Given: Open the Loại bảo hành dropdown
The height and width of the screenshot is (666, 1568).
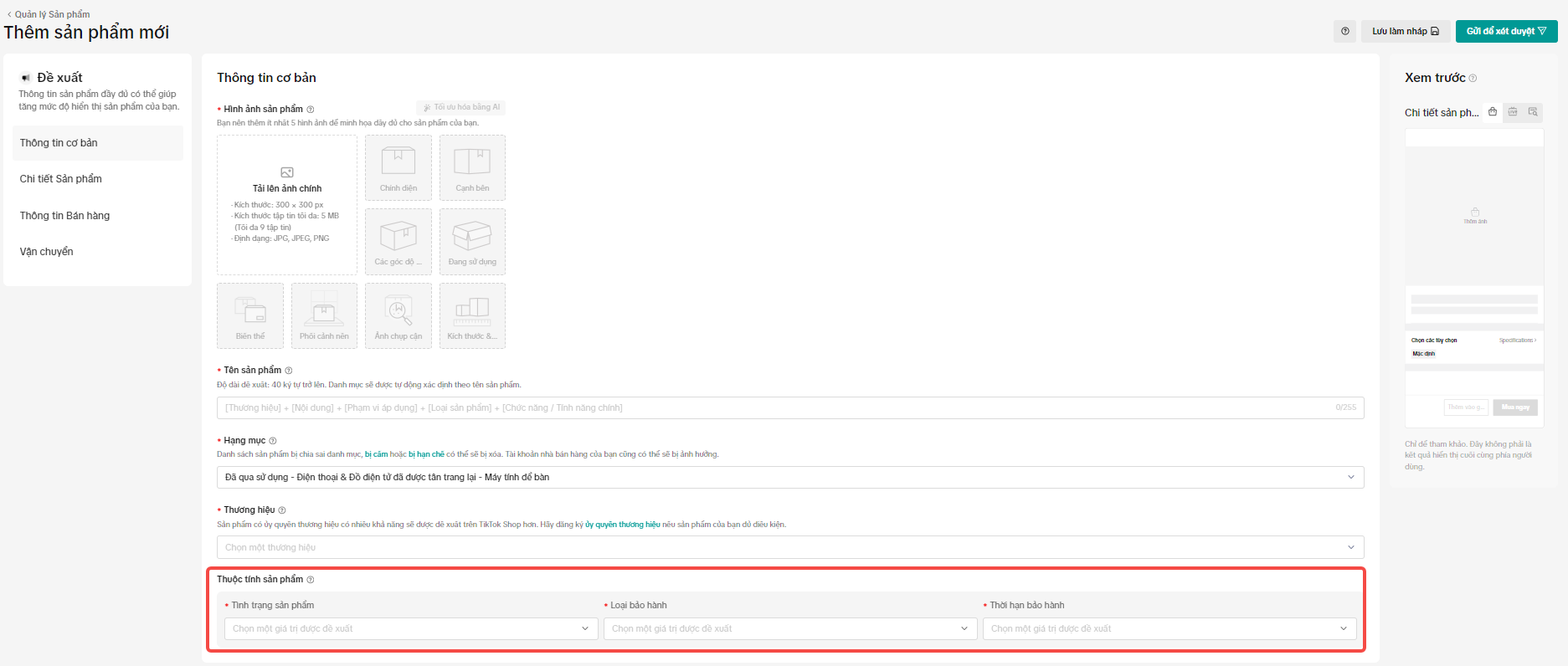Looking at the screenshot, I should click(790, 628).
